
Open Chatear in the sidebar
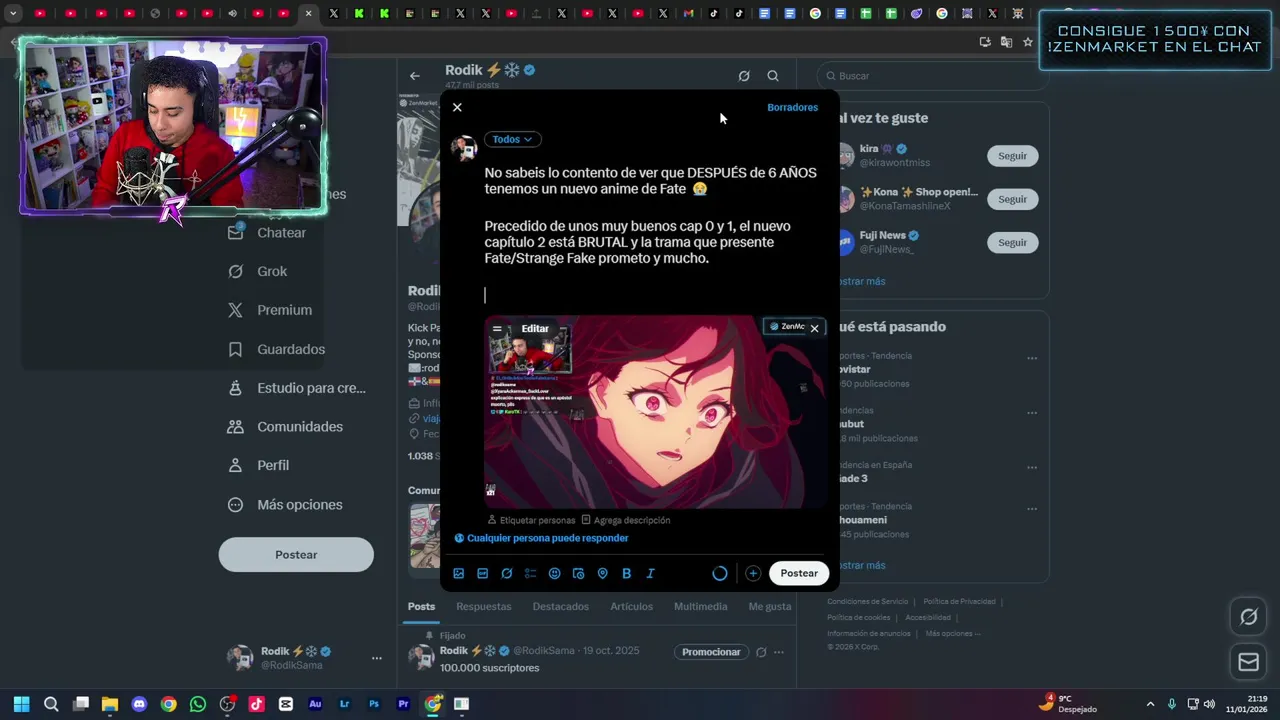click(267, 232)
